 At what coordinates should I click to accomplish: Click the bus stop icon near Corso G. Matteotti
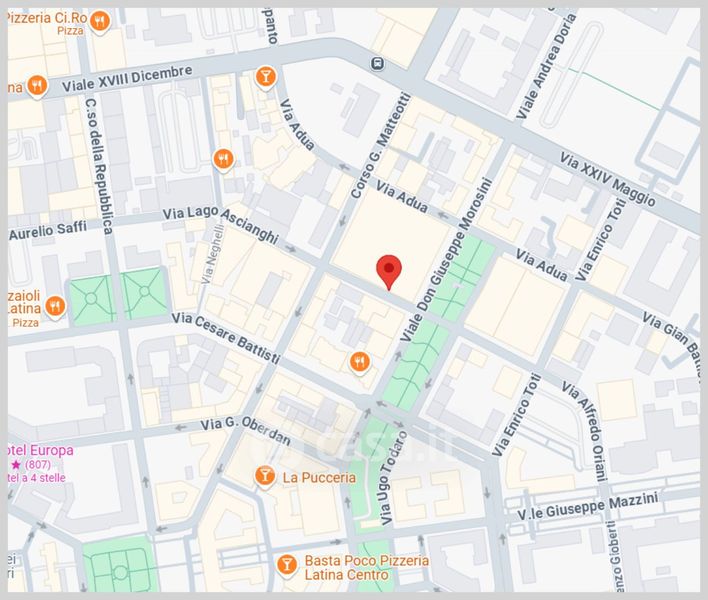coord(377,63)
